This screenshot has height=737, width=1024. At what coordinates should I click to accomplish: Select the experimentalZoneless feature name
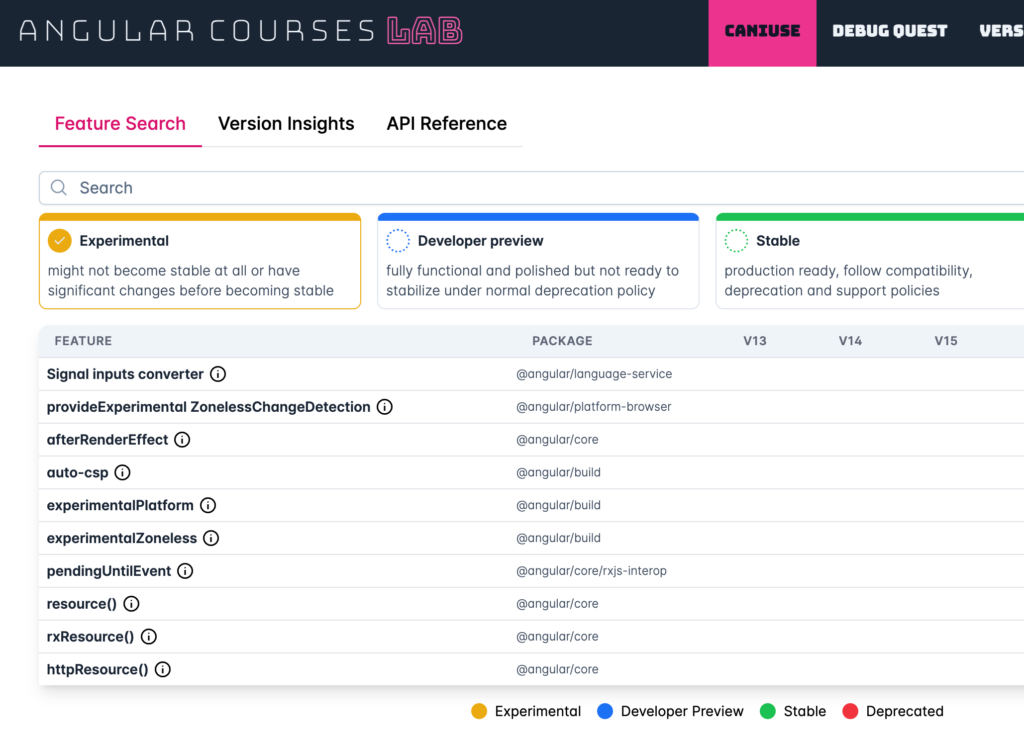click(x=121, y=538)
